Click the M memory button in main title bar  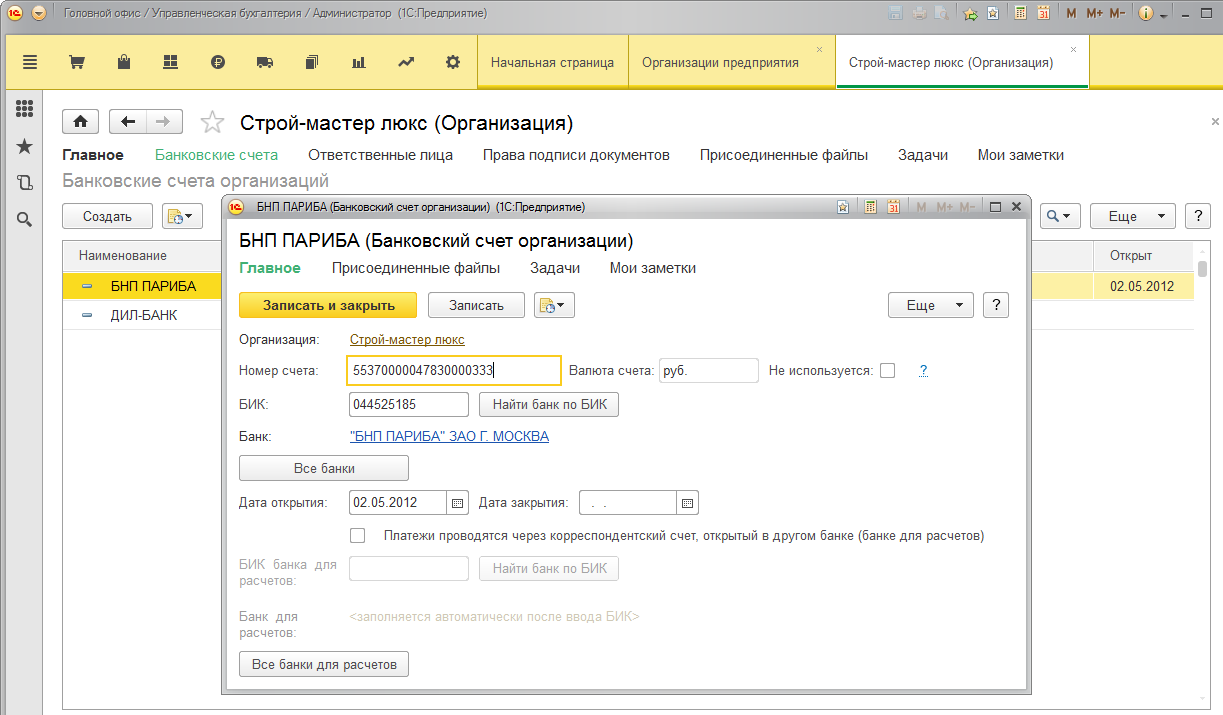(1071, 14)
